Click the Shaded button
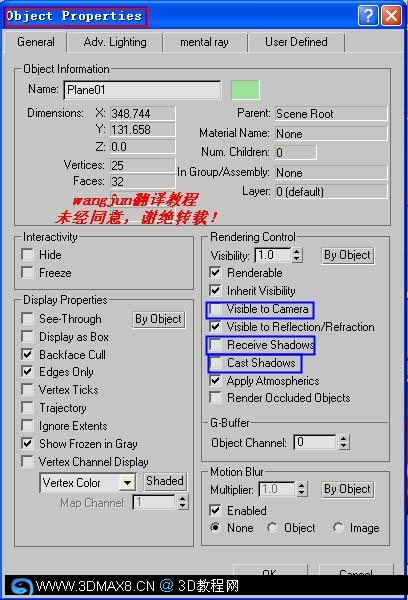 click(165, 481)
